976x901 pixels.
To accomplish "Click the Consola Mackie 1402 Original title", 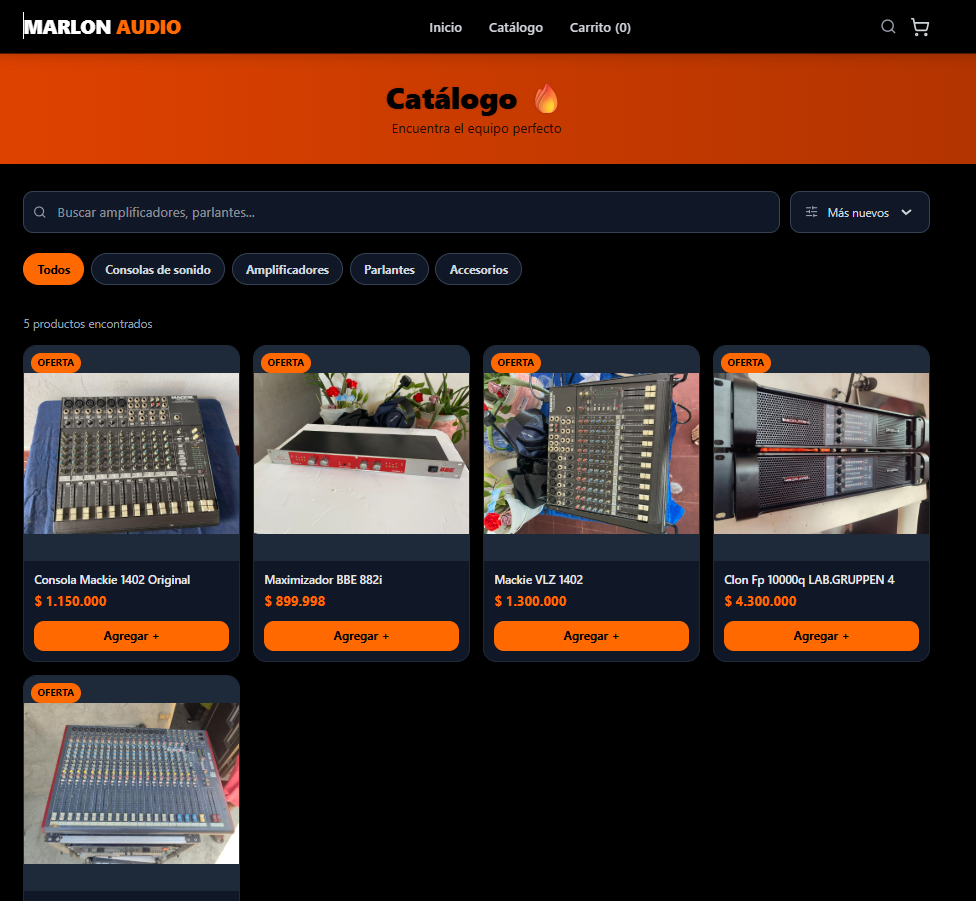I will 112,579.
